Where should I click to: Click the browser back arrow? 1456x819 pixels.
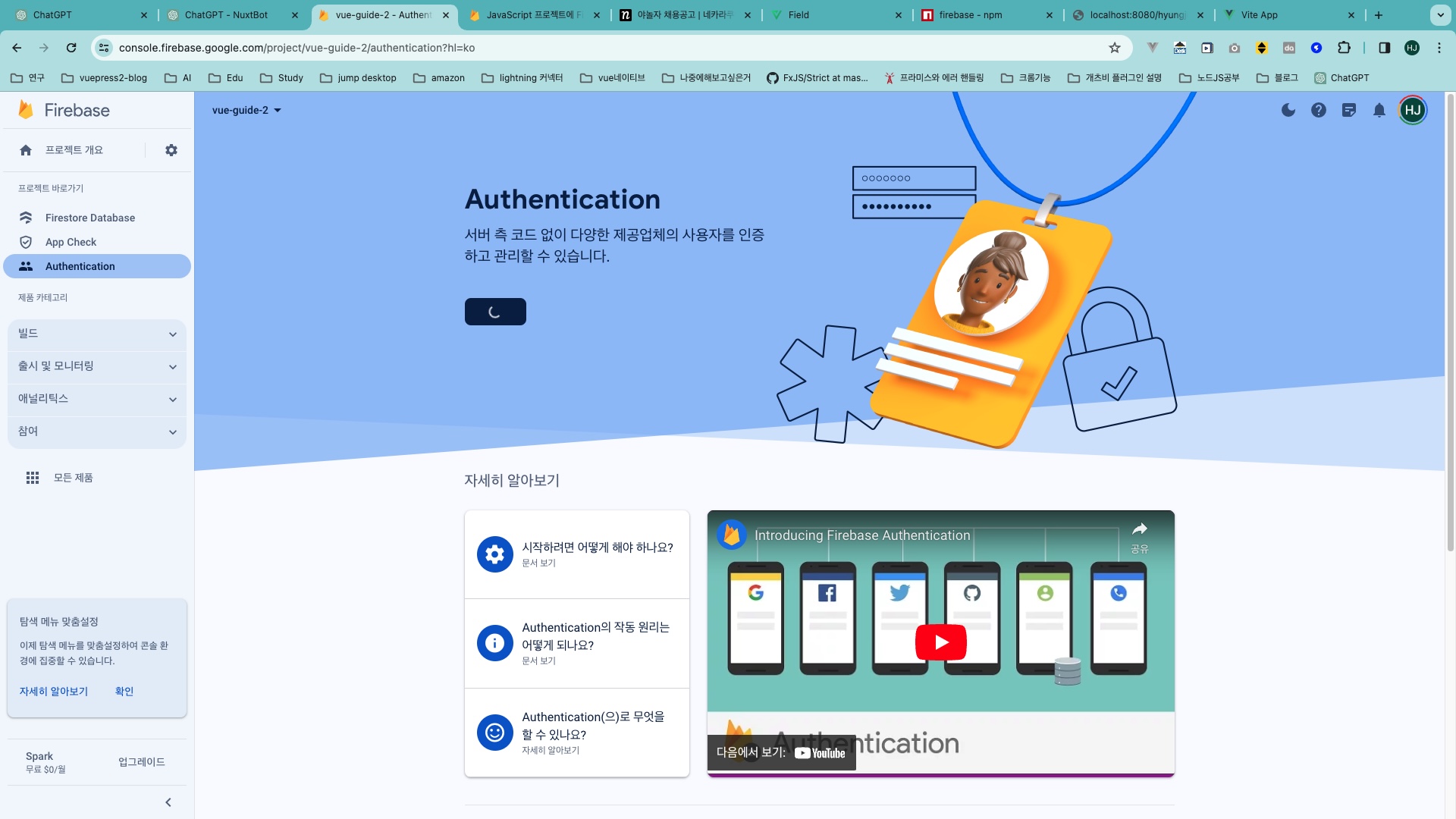pos(17,48)
